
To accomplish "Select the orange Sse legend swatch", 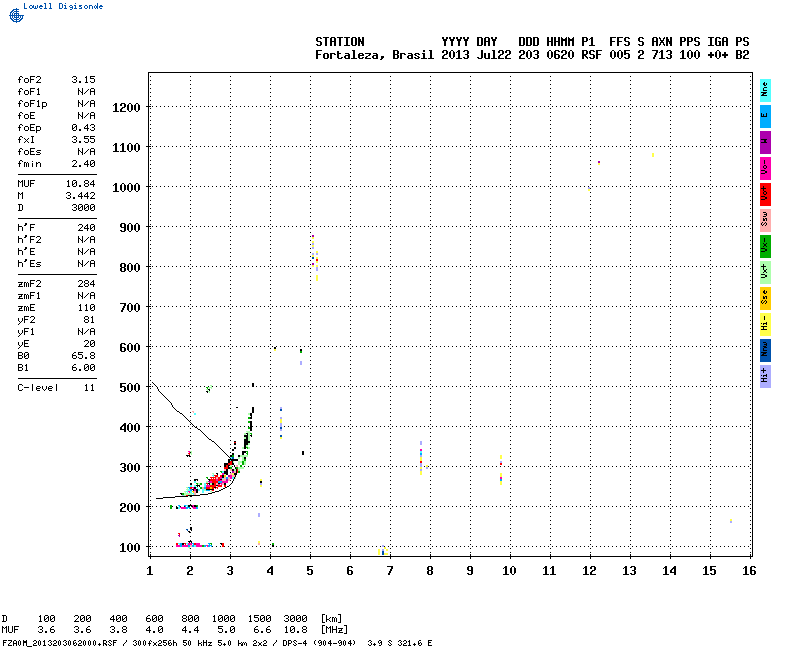I will click(765, 298).
